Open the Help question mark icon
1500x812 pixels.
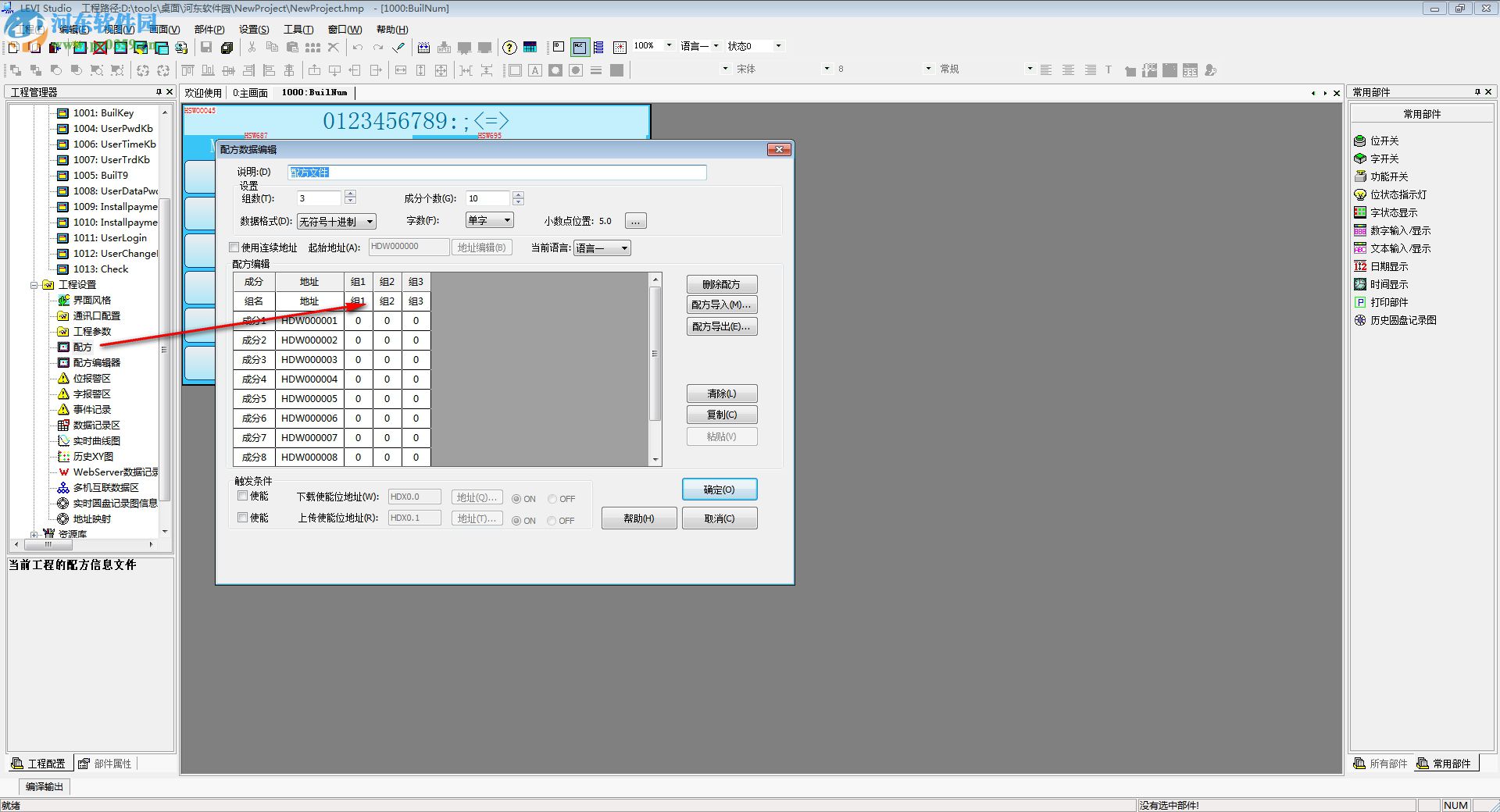[x=509, y=47]
